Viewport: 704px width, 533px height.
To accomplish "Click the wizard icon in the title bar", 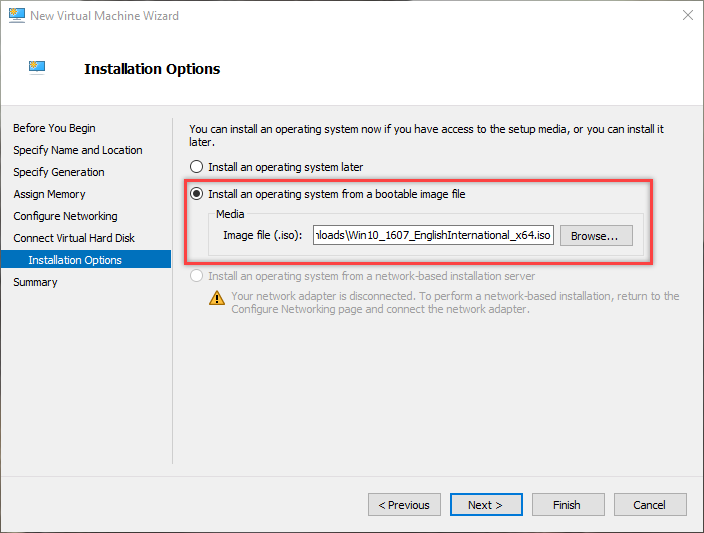I will [x=15, y=16].
